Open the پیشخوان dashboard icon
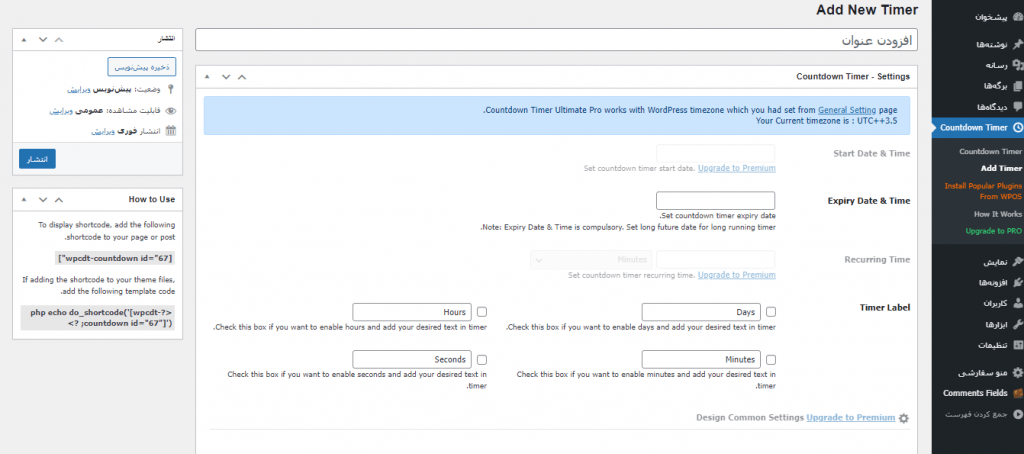The image size is (1024, 454). 1017,17
